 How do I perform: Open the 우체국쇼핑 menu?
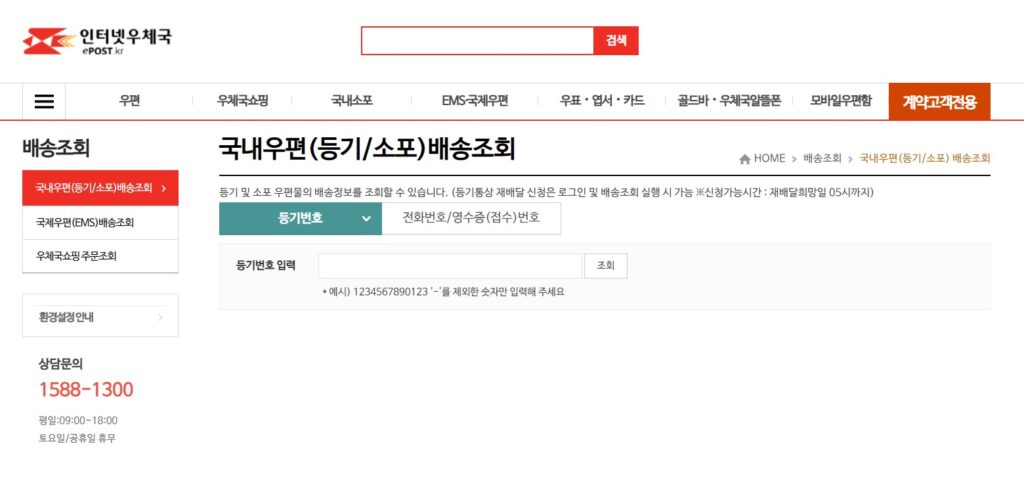242,101
